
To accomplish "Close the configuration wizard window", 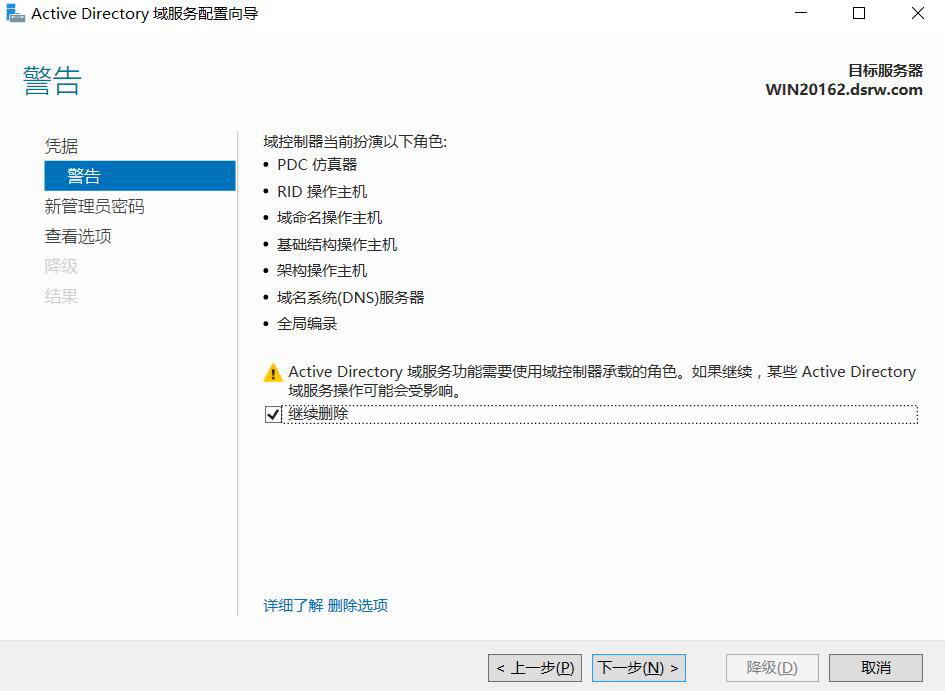I will [917, 13].
